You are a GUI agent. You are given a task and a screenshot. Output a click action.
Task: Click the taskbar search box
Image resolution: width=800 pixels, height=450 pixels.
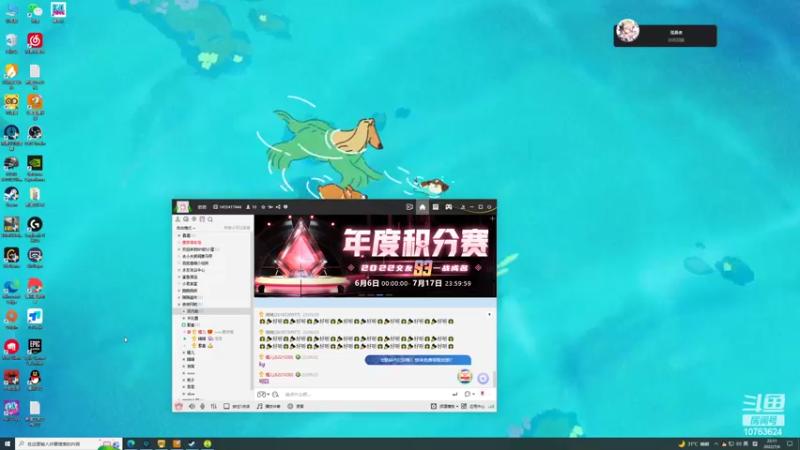point(68,444)
